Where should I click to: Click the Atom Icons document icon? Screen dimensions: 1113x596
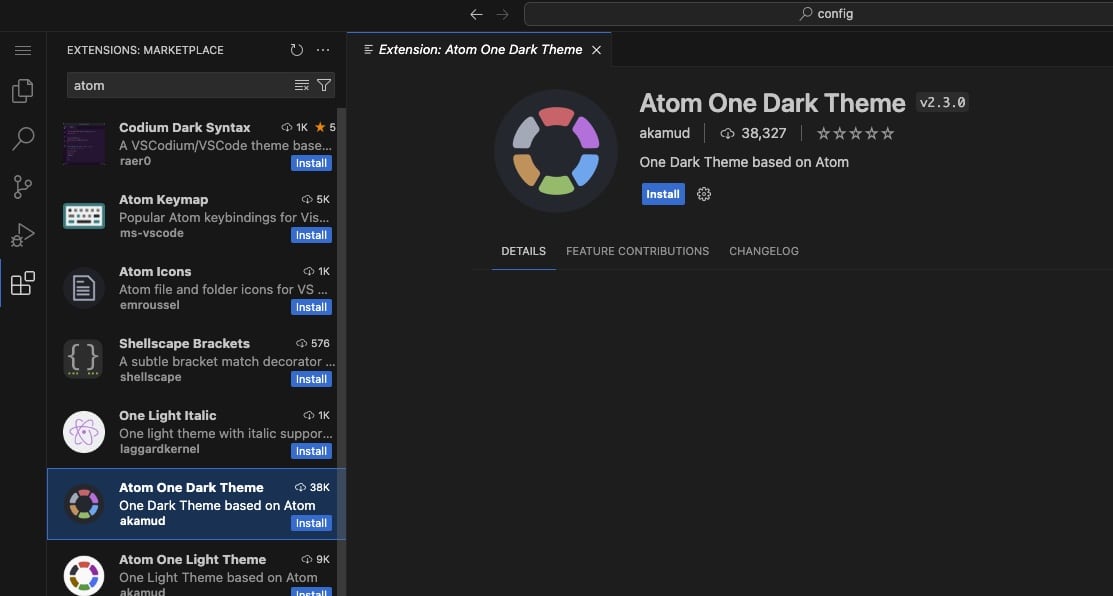pyautogui.click(x=84, y=288)
